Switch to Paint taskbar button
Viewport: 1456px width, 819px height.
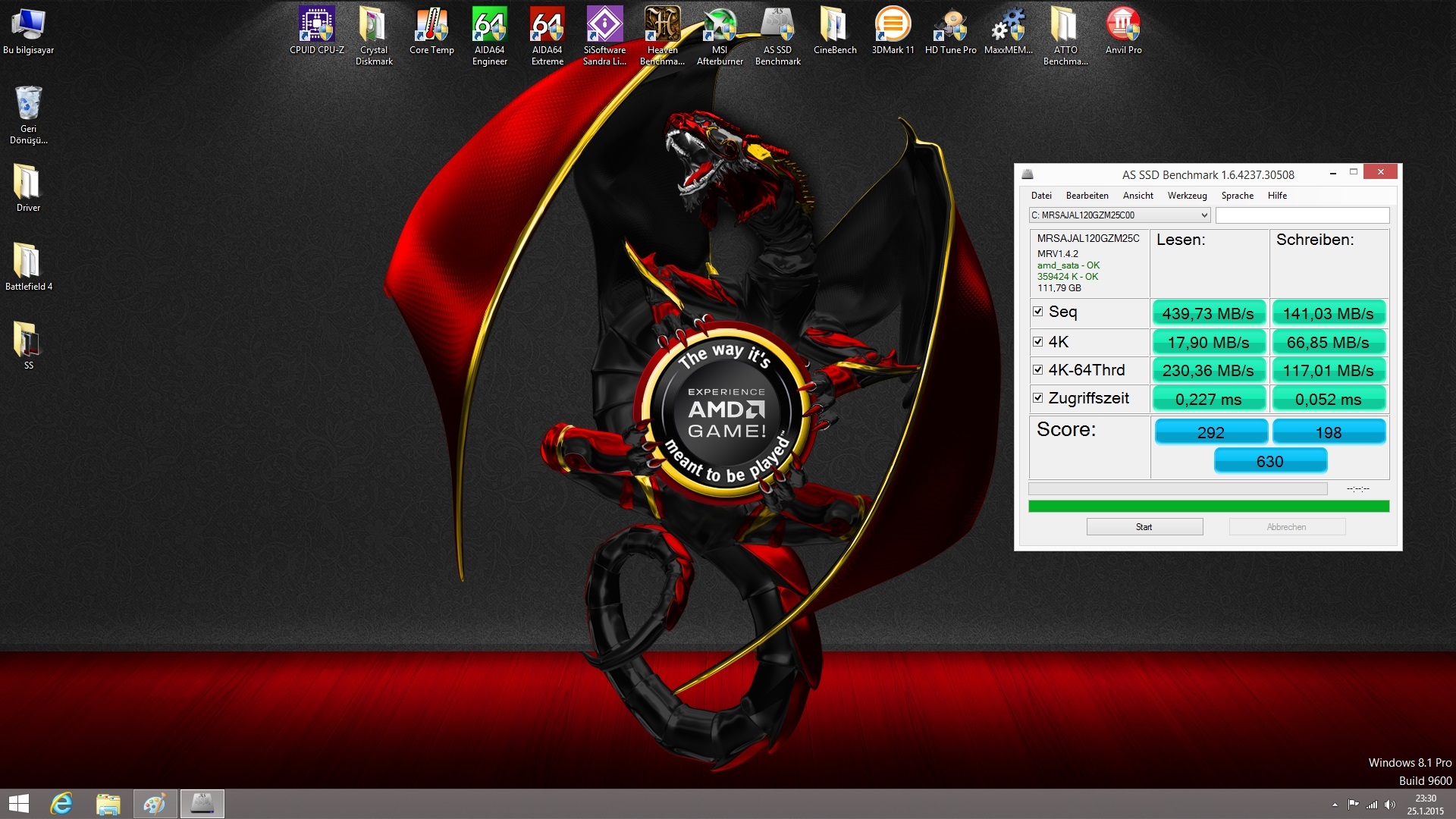tap(155, 804)
